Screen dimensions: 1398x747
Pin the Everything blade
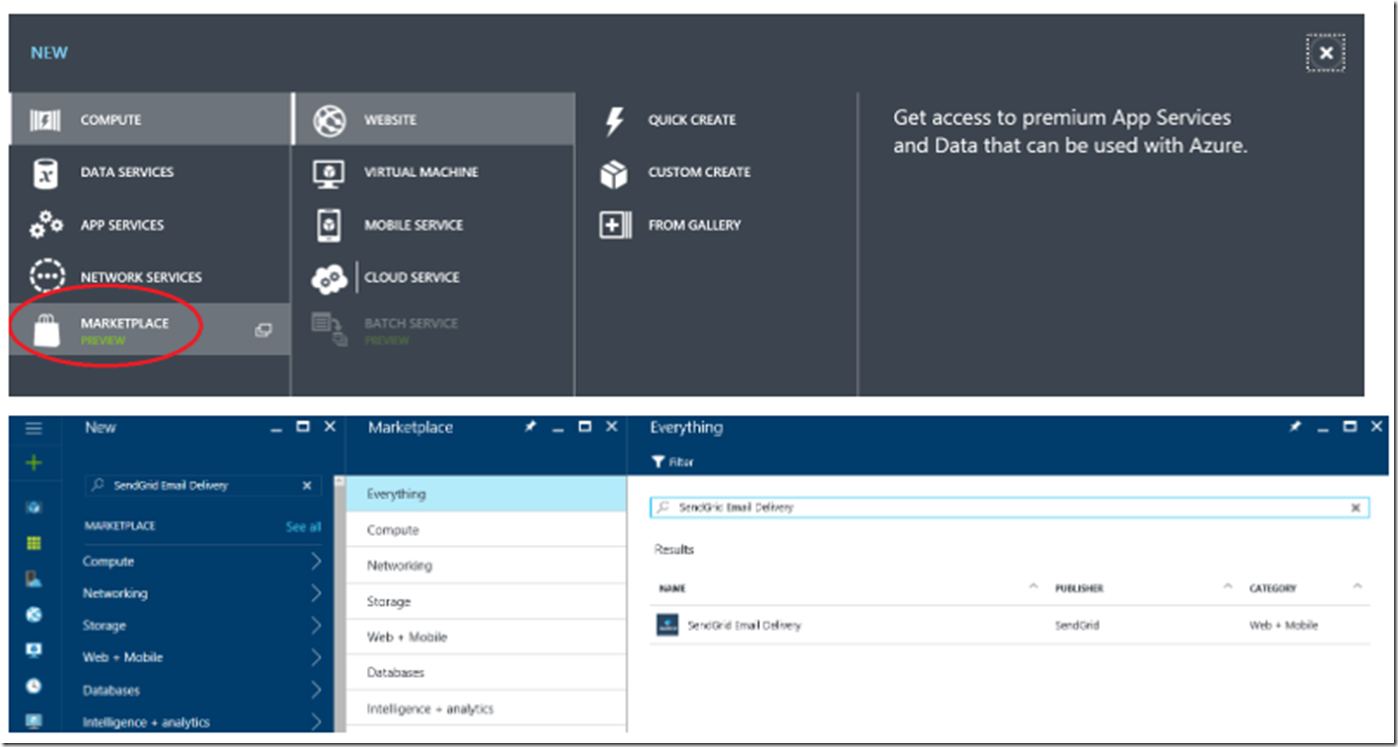pos(1296,427)
